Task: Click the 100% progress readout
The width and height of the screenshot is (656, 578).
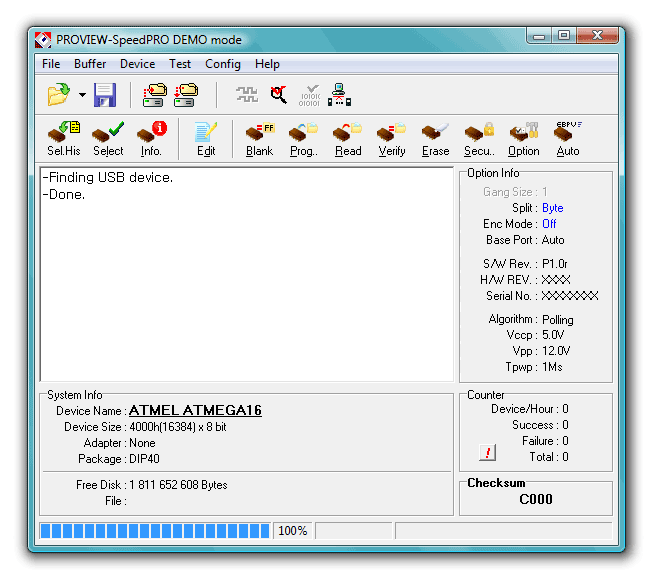Action: [x=293, y=531]
